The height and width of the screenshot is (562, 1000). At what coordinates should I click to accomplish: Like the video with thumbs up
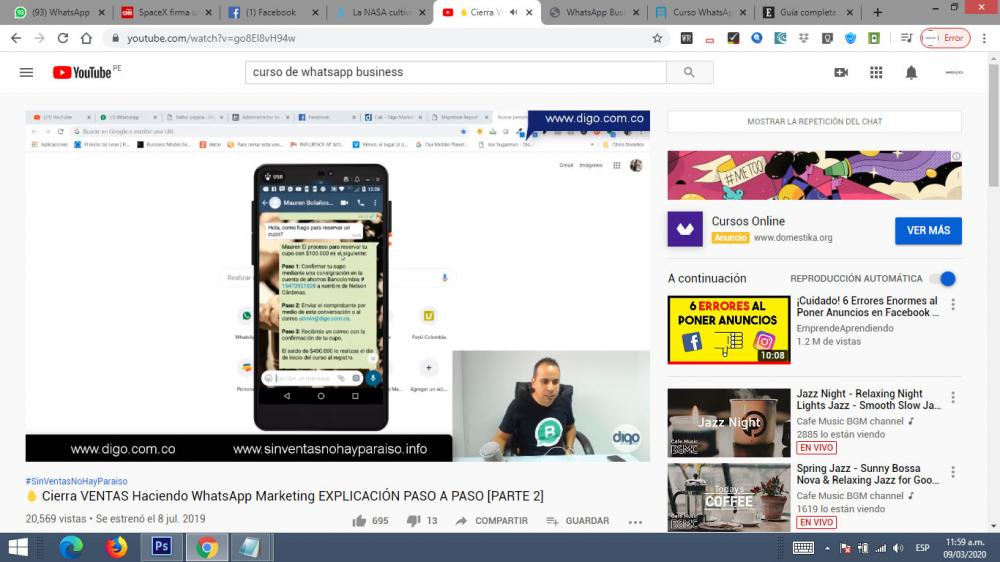359,521
